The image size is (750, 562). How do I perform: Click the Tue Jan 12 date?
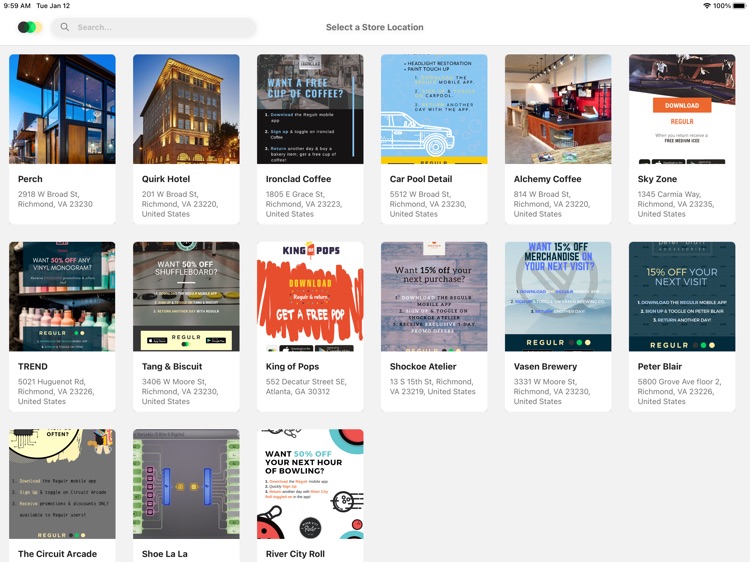pos(53,6)
